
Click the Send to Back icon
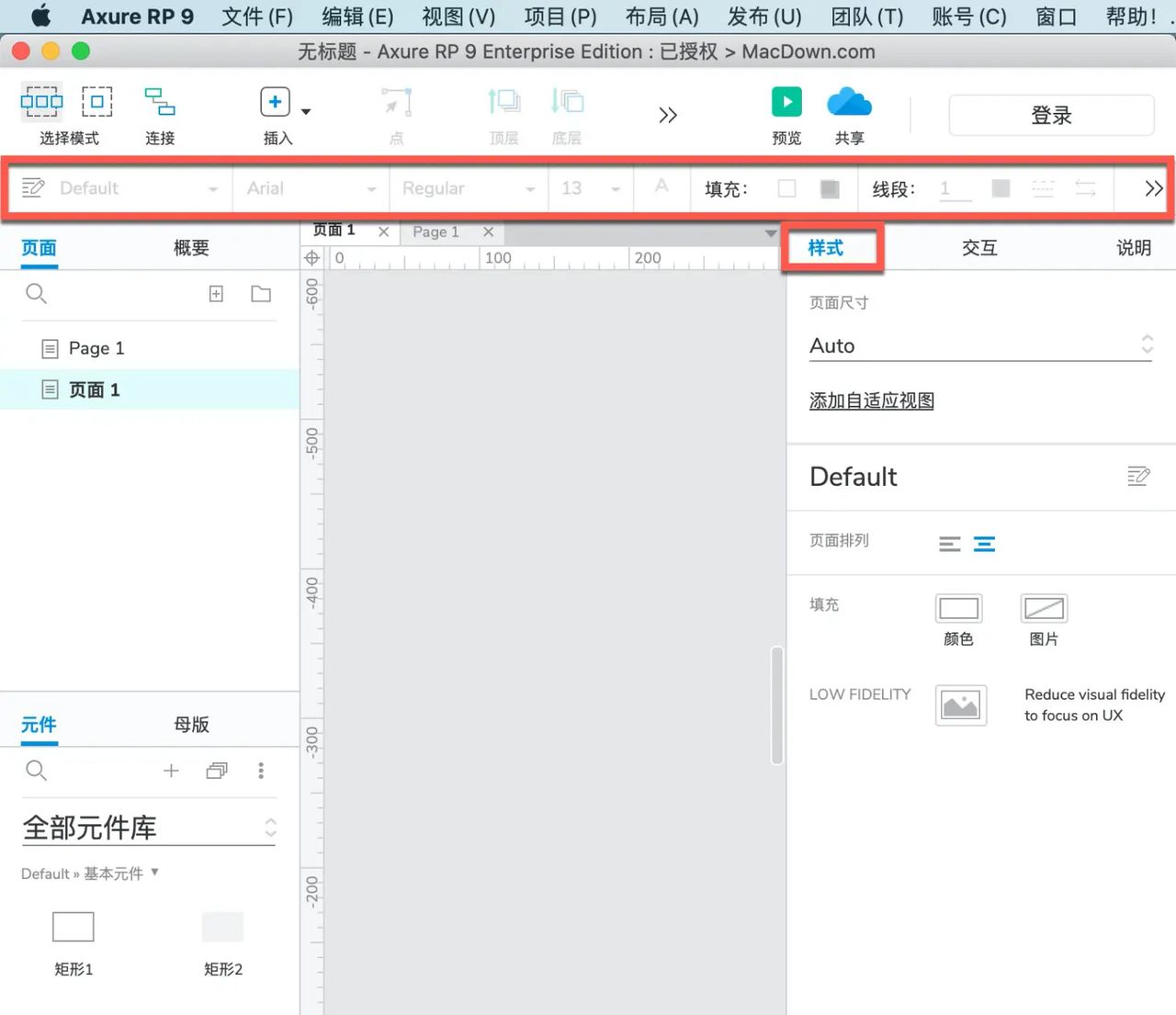click(567, 101)
